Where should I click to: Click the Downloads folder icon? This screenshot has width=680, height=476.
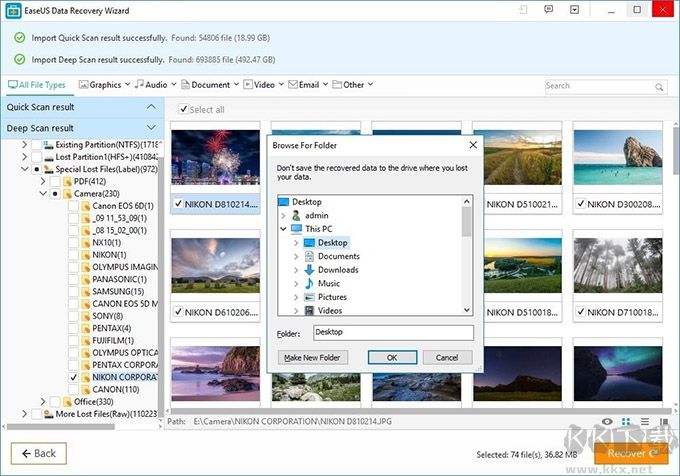310,270
